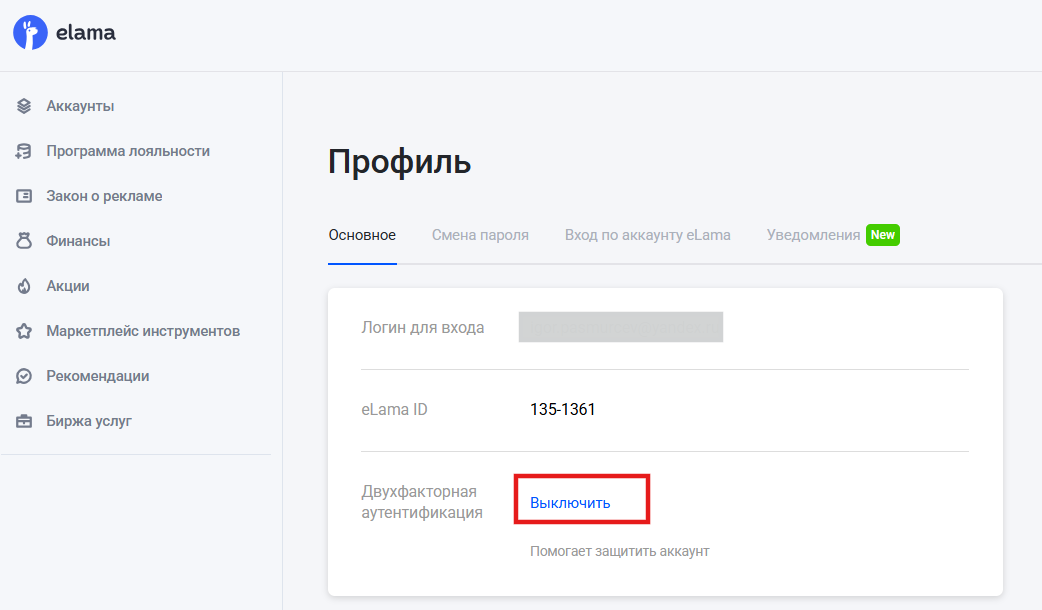Click the elama llama logo icon
This screenshot has width=1042, height=610.
pos(30,33)
